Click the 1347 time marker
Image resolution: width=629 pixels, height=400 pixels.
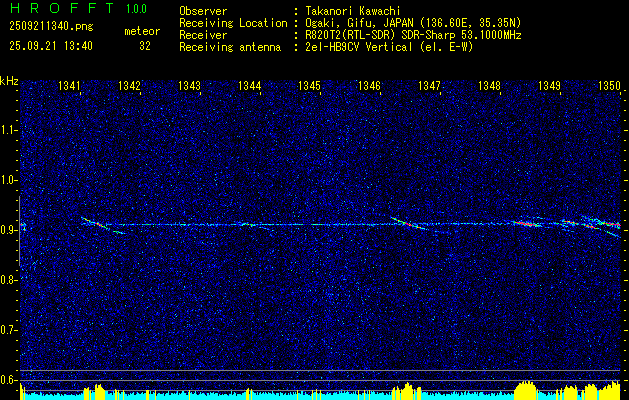430,85
